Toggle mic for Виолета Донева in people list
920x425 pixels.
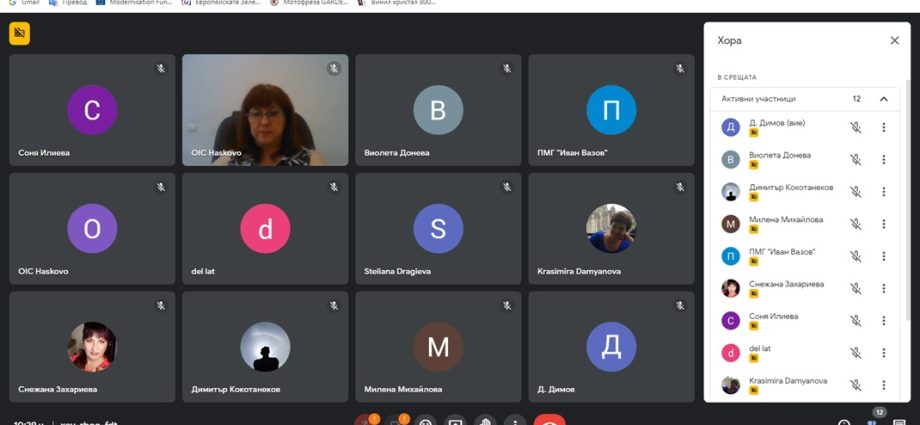tap(855, 160)
